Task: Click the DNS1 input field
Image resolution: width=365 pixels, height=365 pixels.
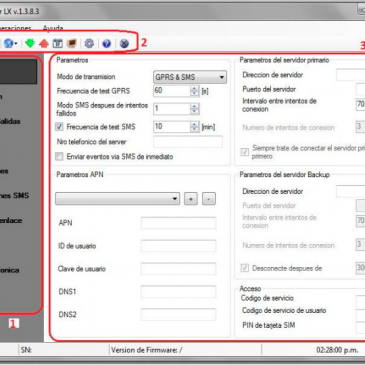Action: pos(178,292)
